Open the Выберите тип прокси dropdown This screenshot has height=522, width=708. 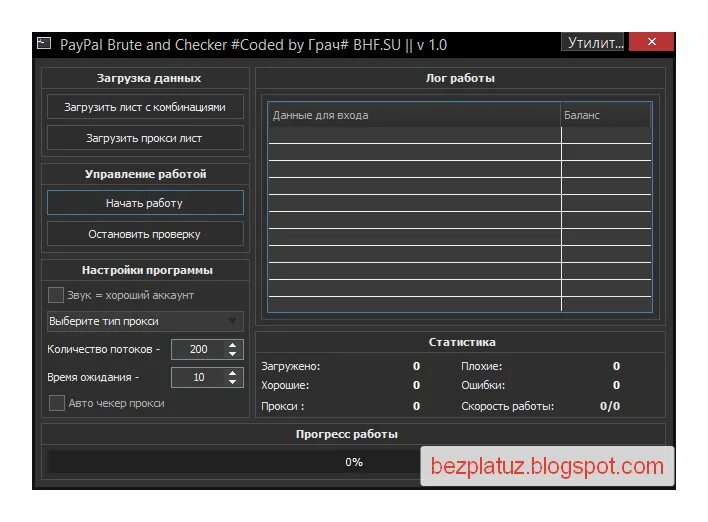coord(145,321)
